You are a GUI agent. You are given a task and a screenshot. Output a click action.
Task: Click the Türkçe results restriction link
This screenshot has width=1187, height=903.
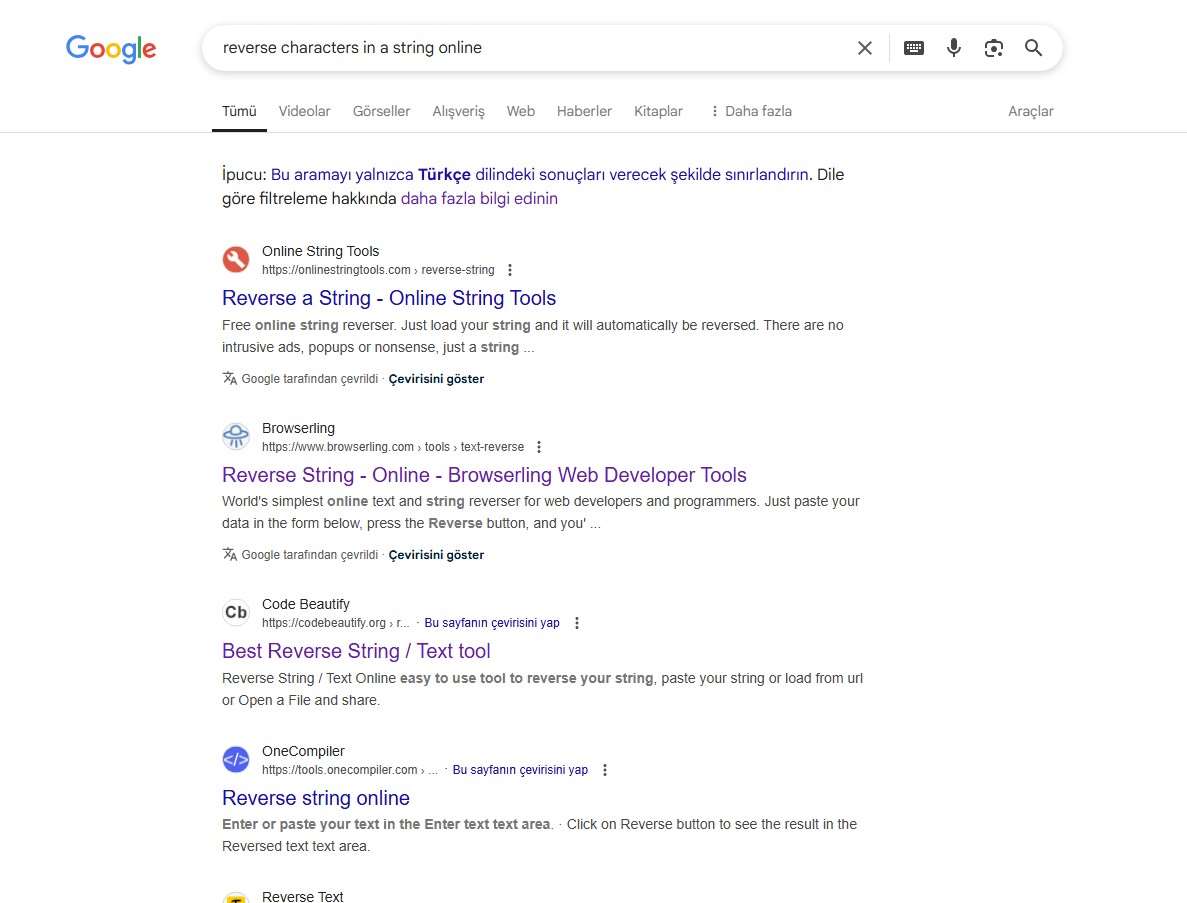point(540,175)
